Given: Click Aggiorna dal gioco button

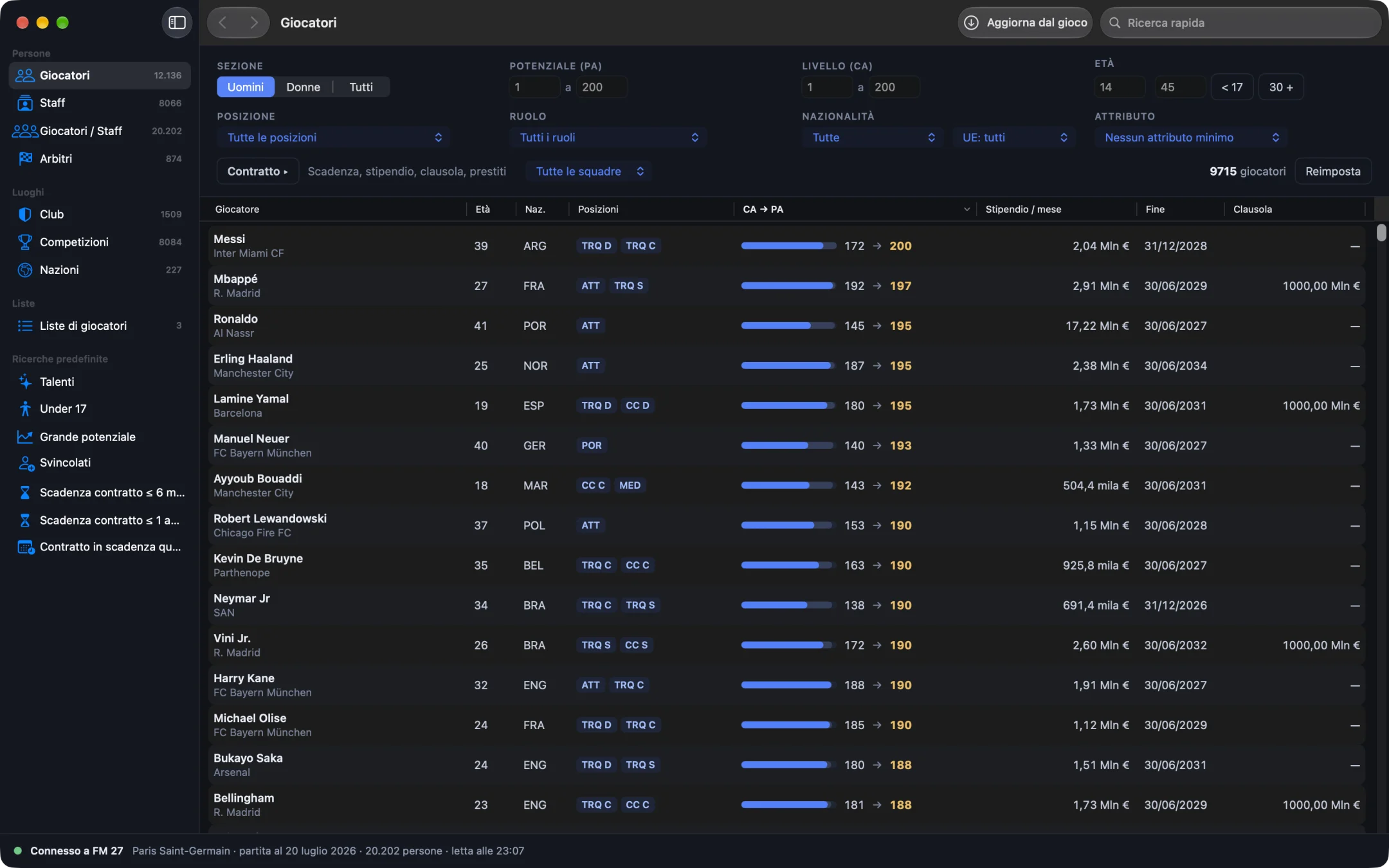Looking at the screenshot, I should click(x=1025, y=23).
